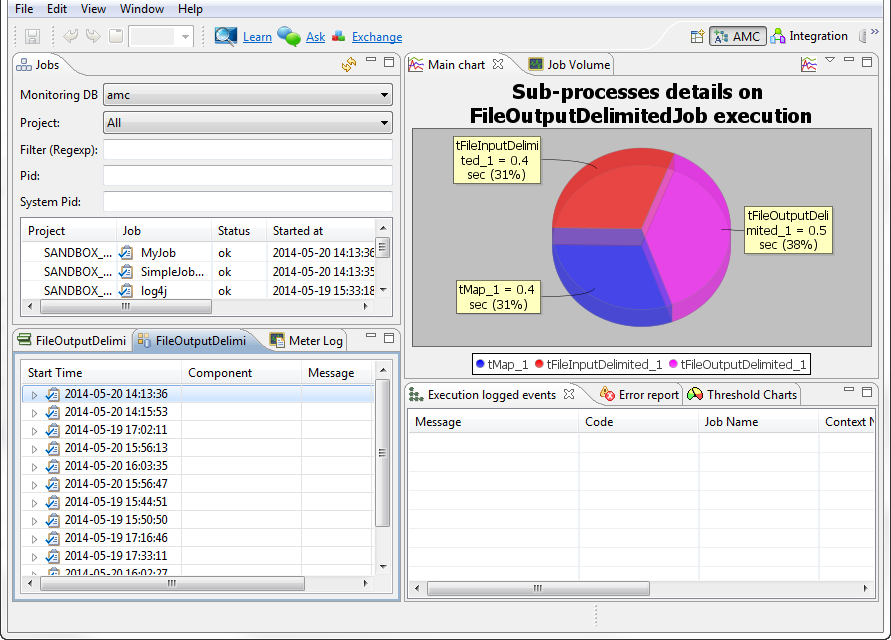The image size is (891, 640).
Task: Click the refresh icon in Jobs panel
Action: tap(348, 65)
